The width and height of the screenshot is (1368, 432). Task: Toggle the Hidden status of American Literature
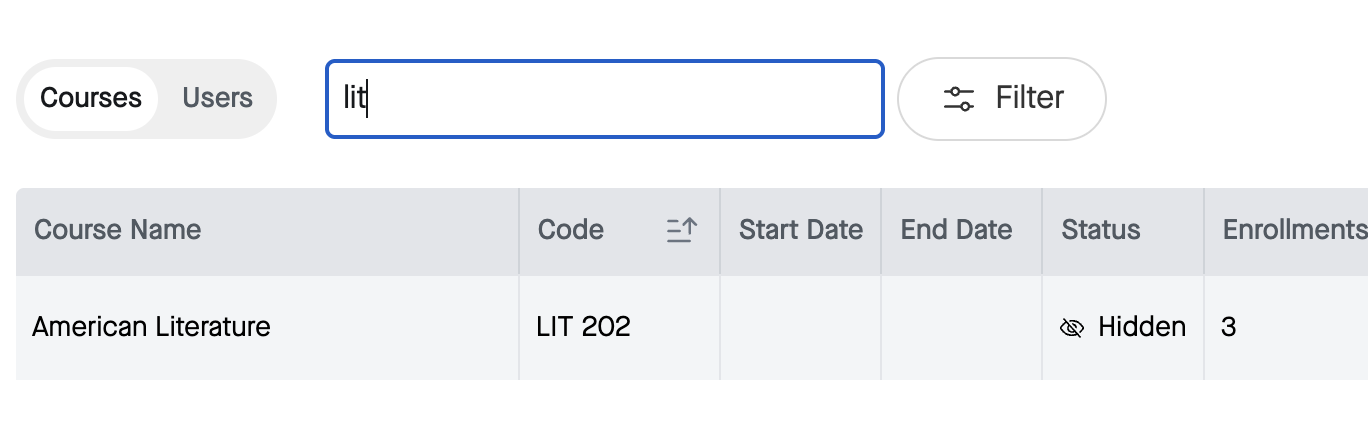coord(1123,327)
